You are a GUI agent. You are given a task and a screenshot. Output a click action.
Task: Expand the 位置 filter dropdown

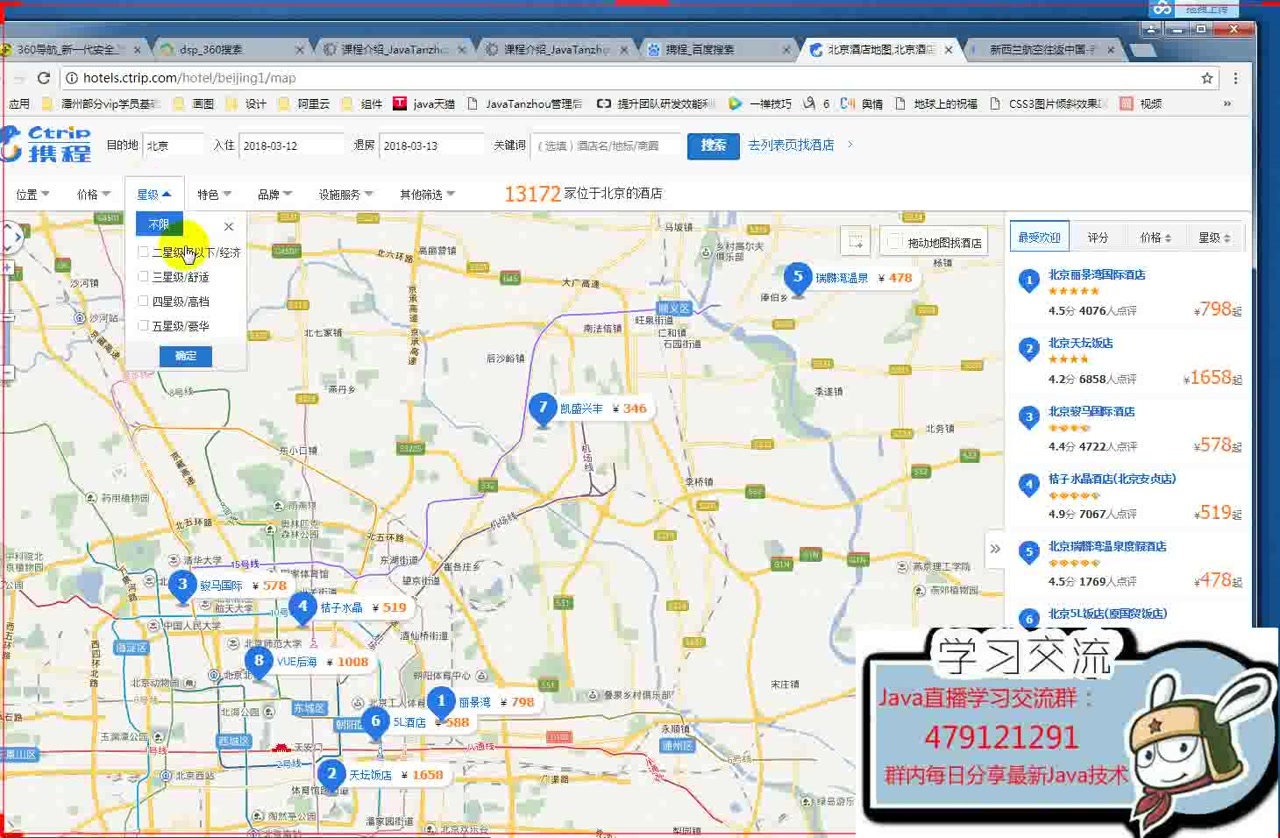33,195
